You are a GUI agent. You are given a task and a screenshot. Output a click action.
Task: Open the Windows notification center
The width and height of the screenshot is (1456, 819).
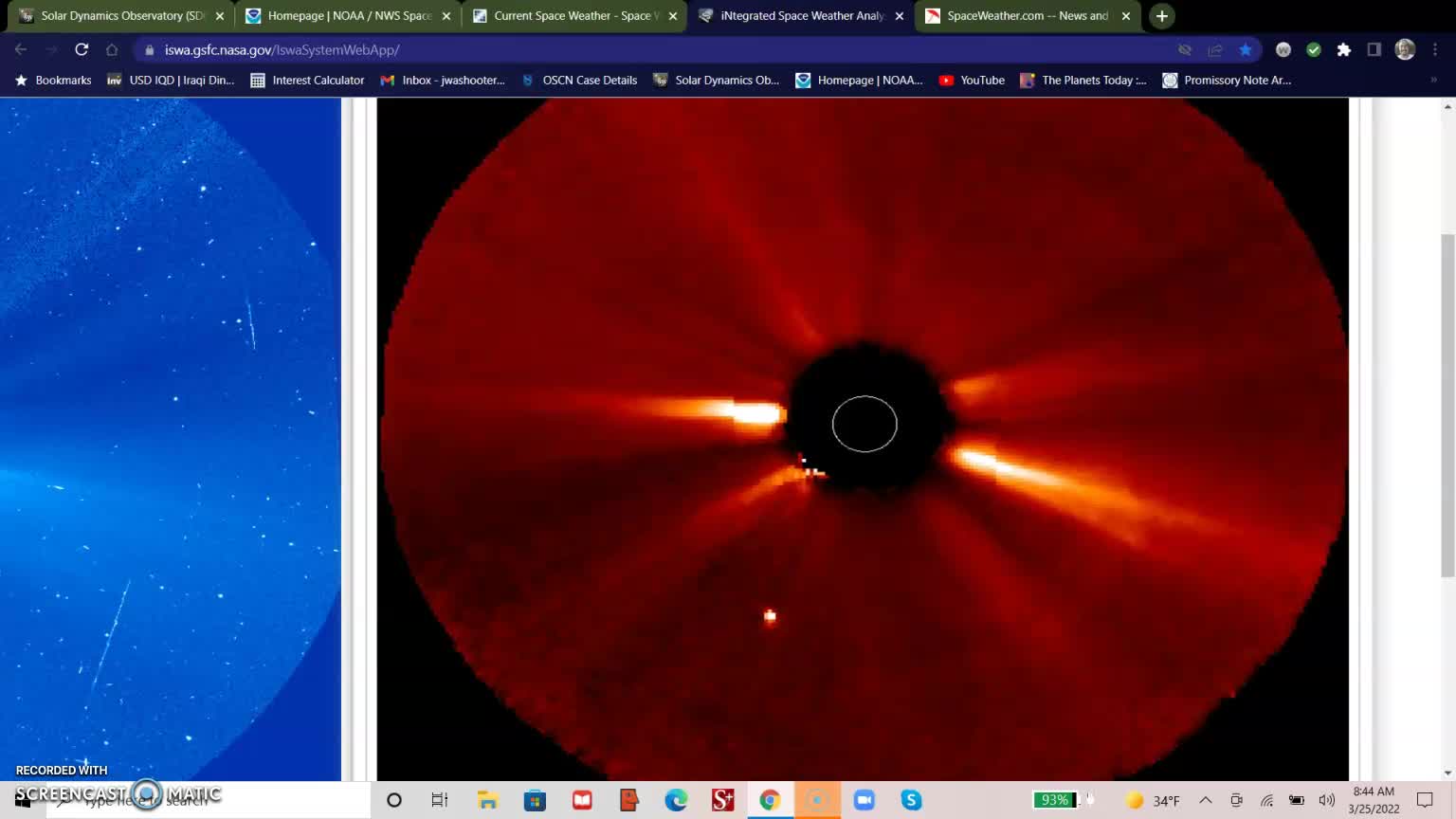pos(1425,801)
